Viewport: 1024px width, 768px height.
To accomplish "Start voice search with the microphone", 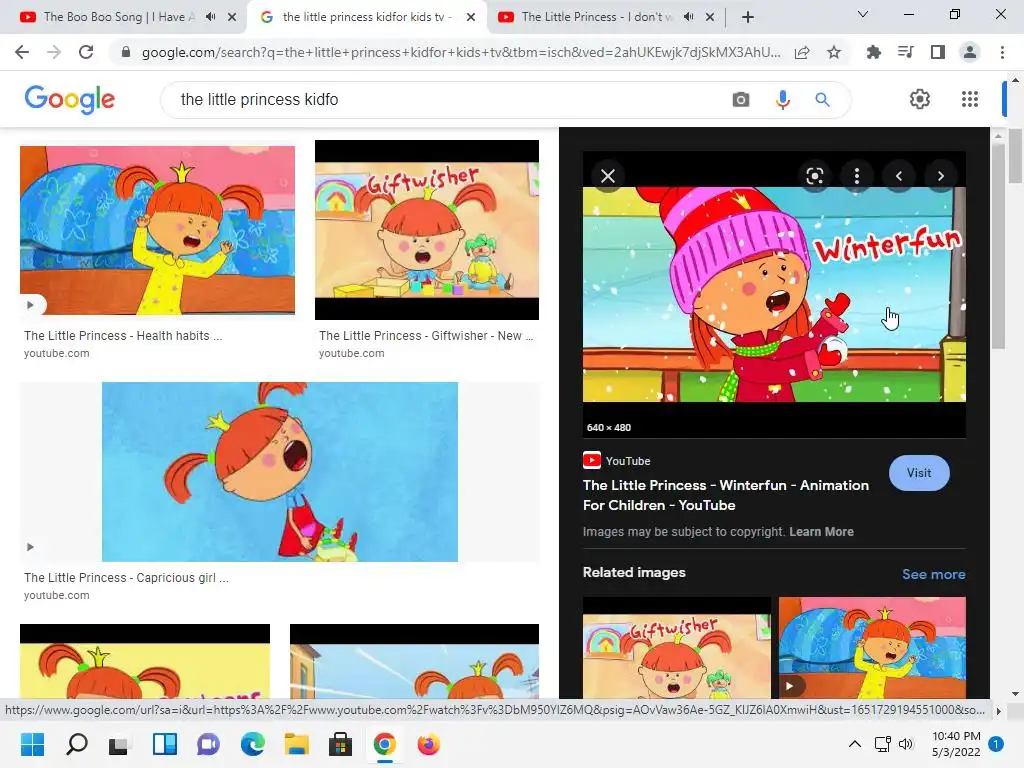I will [782, 99].
